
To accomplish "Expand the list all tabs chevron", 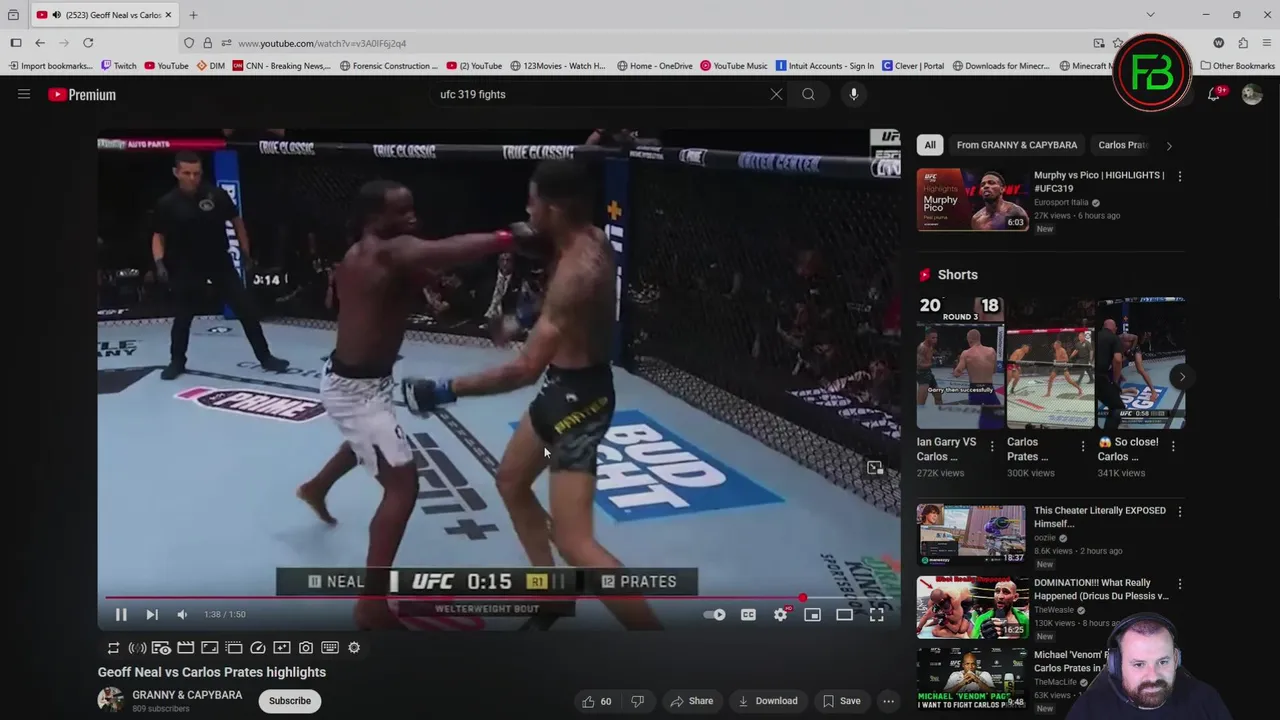I will click(1150, 15).
